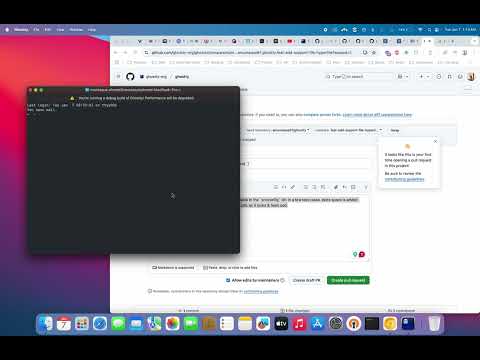Open Music app from the Dock
480x360 pixels.
point(299,323)
